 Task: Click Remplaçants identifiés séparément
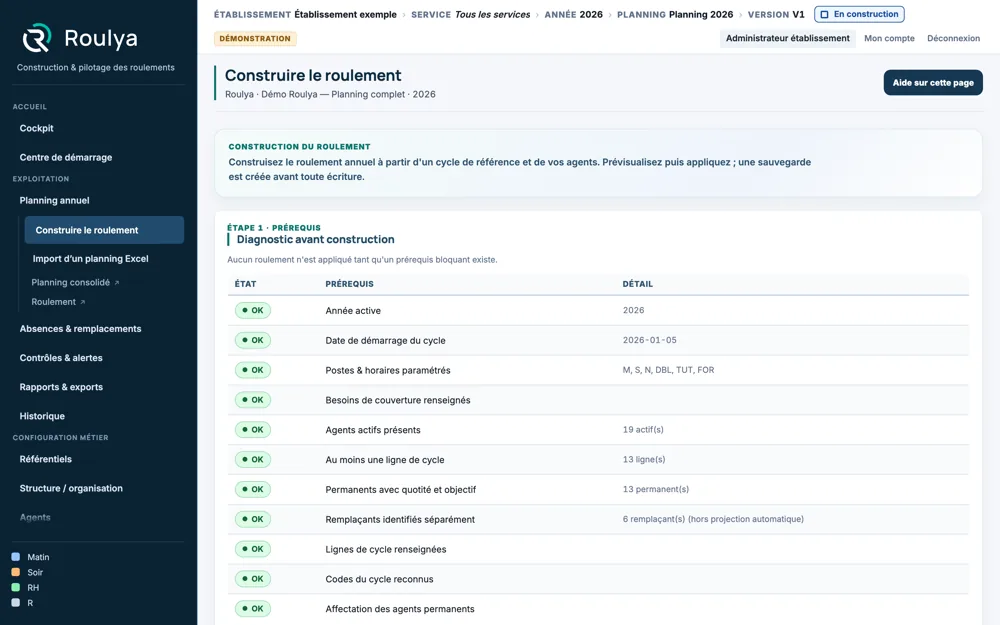coord(400,520)
